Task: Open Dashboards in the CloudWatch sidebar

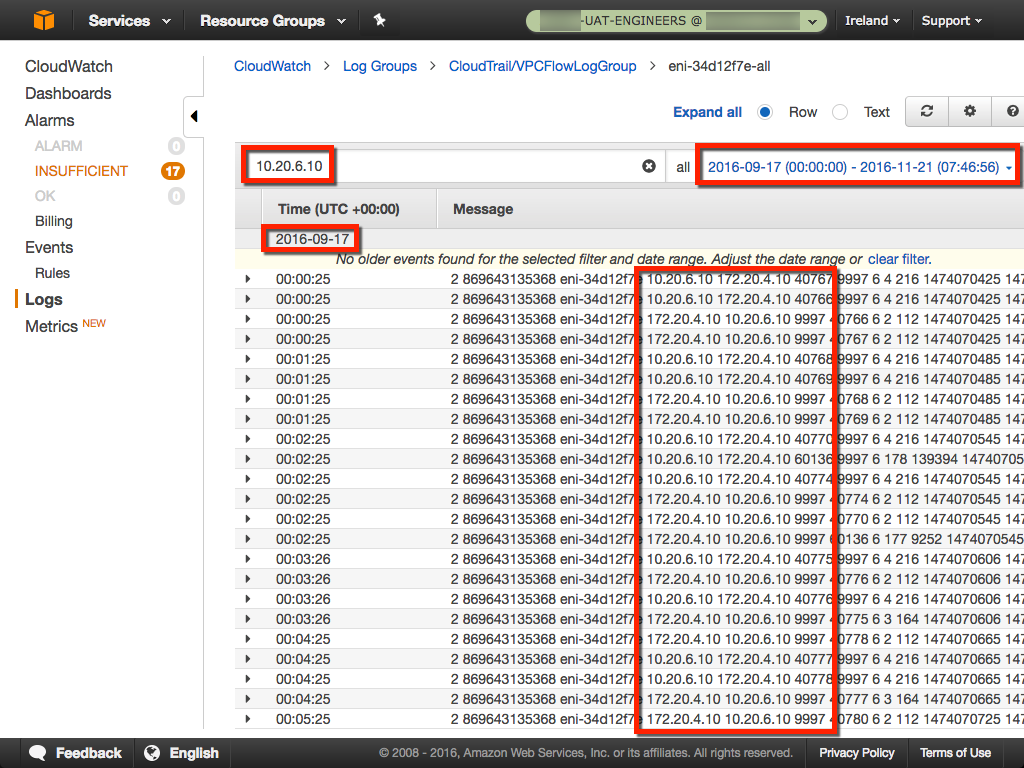Action: point(68,93)
